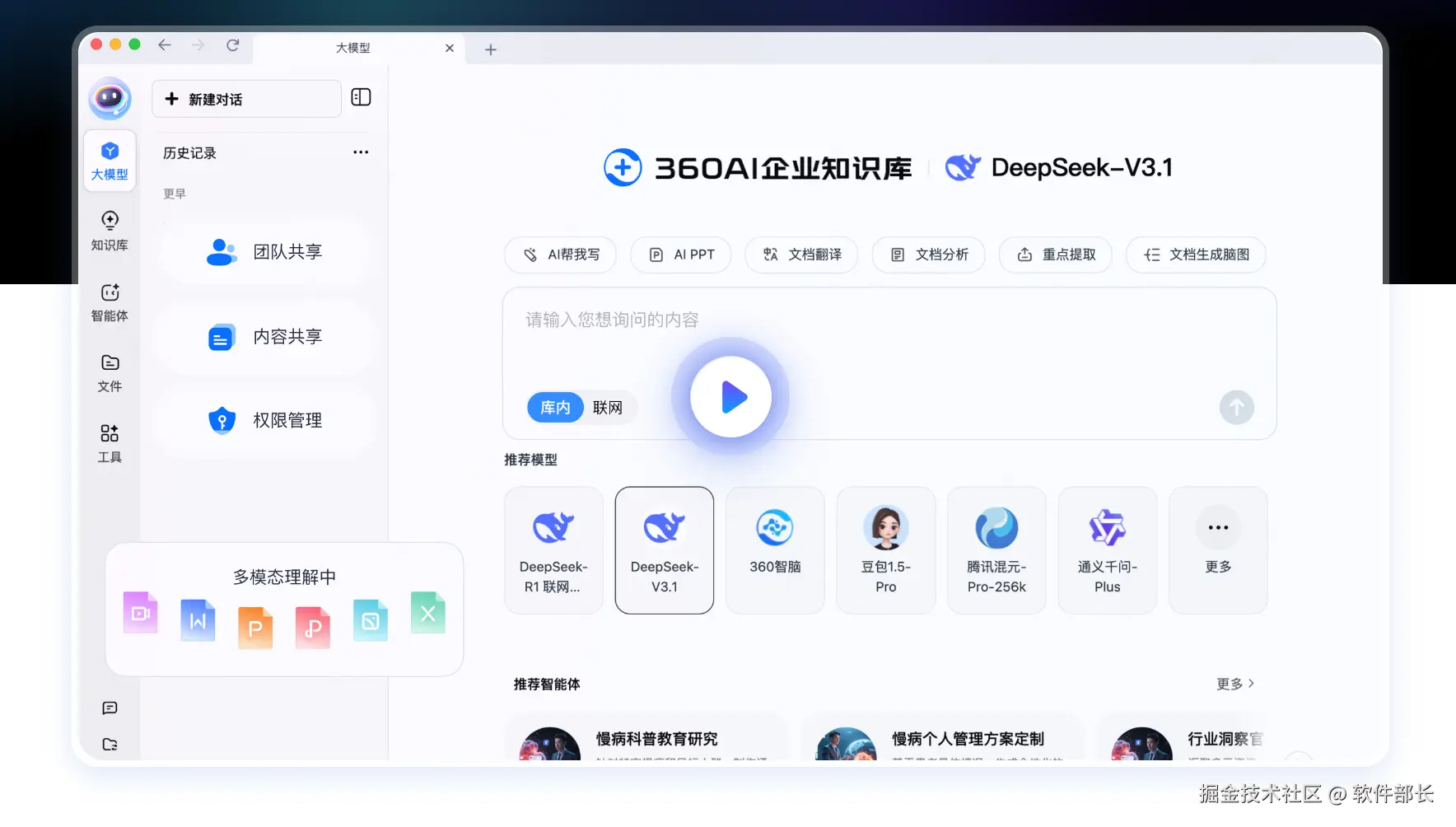Click the feedback message icon in sidebar

pos(110,708)
